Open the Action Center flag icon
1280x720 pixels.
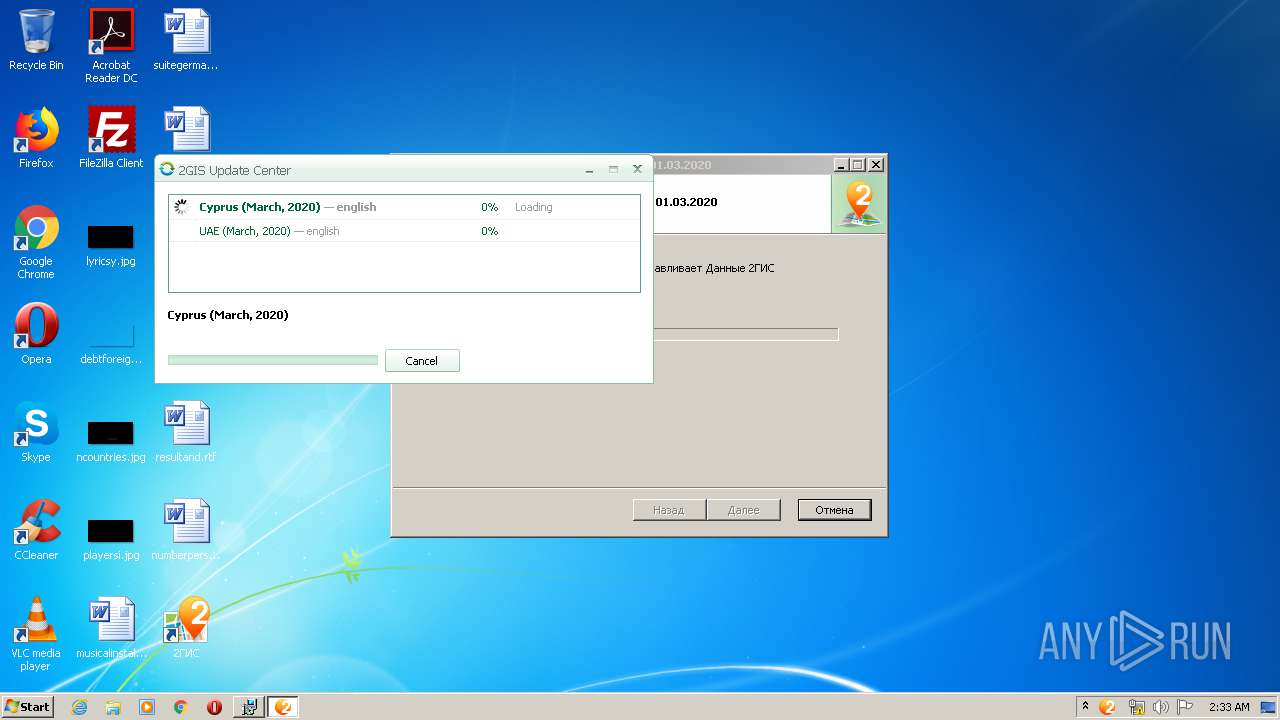1185,707
